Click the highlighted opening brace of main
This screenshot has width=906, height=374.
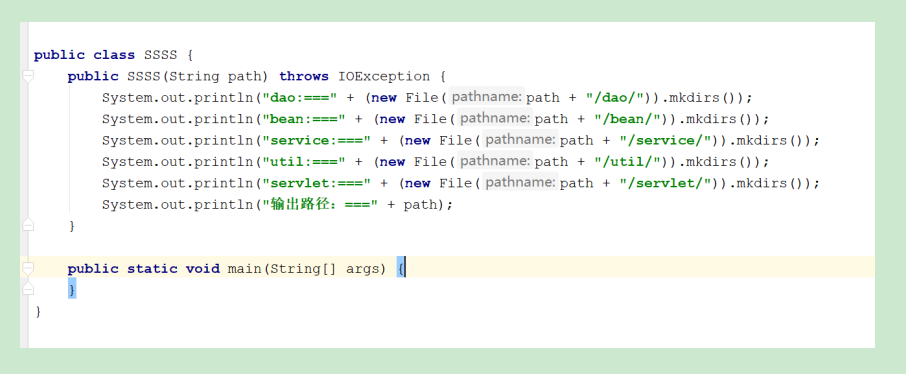pos(400,267)
